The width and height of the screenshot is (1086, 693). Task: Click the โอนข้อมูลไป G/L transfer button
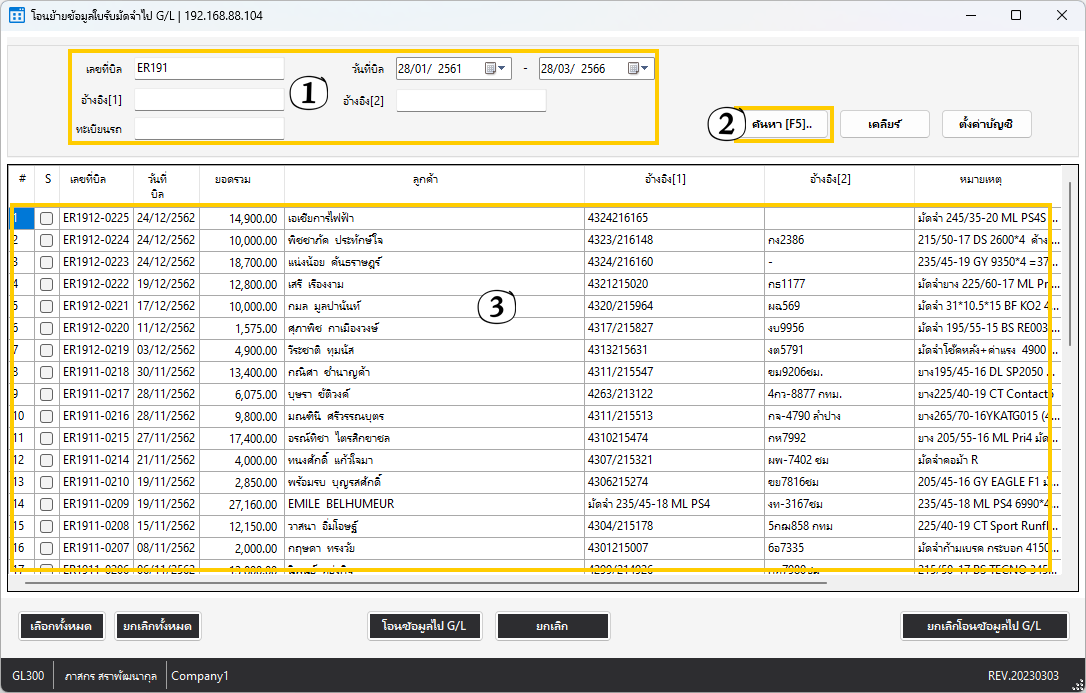point(425,626)
